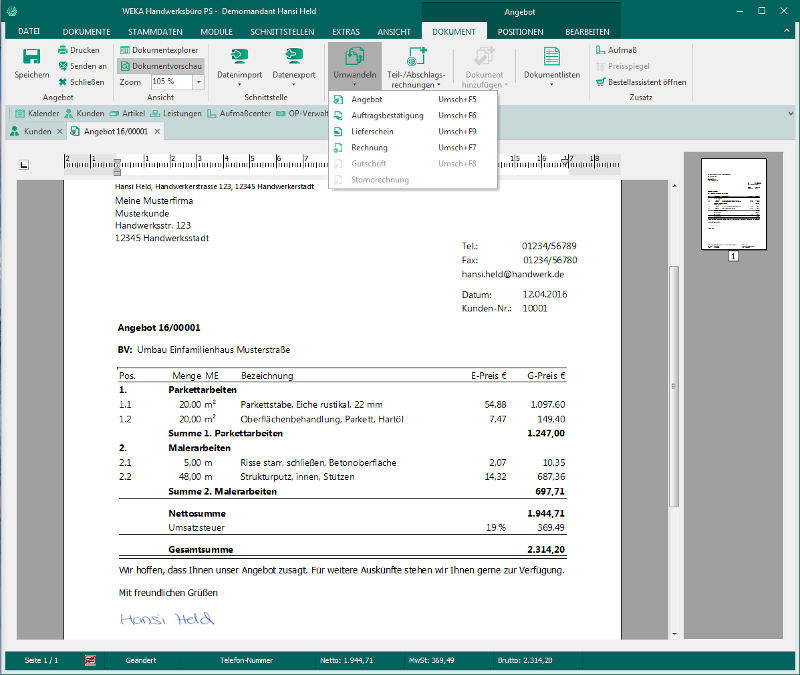
Task: Close the document via ribbon Schließen
Action: (x=81, y=82)
